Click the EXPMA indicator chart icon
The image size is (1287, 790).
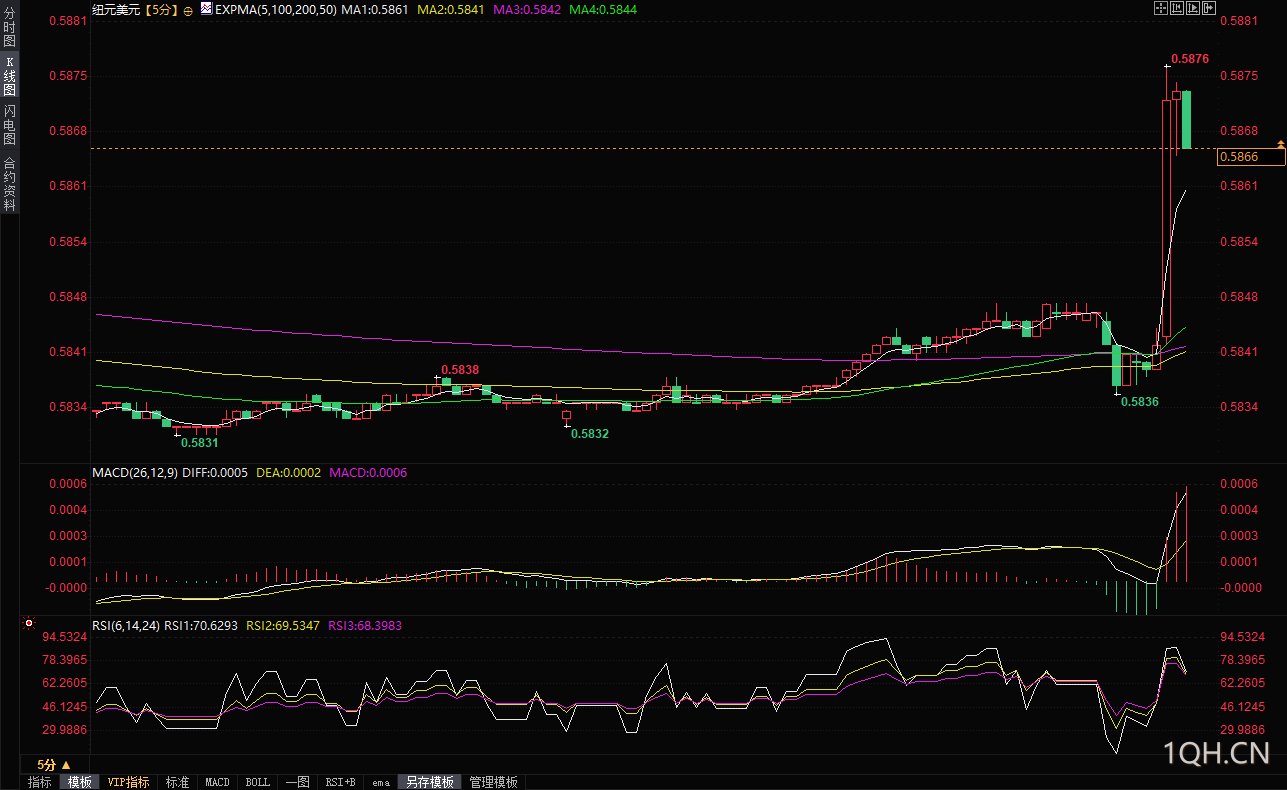point(206,8)
